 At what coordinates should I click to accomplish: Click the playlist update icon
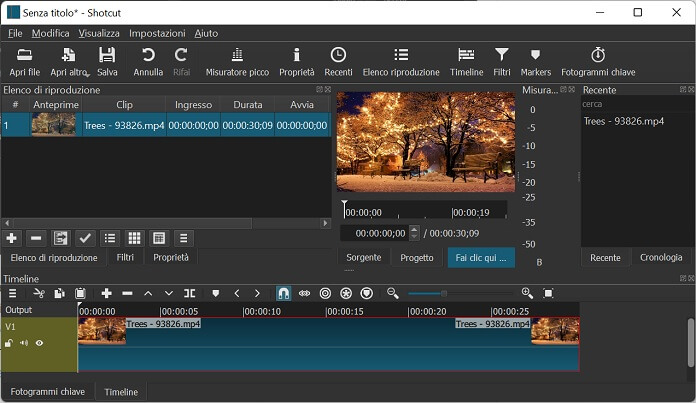60,238
